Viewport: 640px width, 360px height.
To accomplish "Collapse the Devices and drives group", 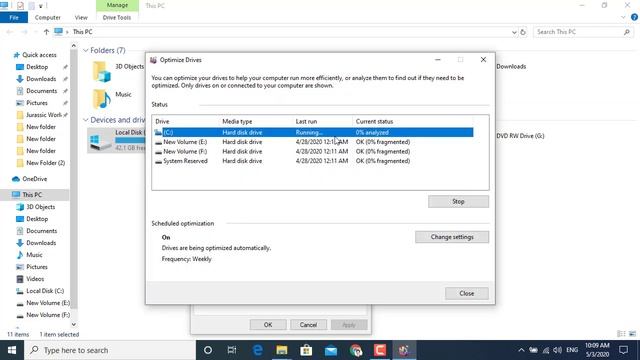I will click(x=86, y=120).
